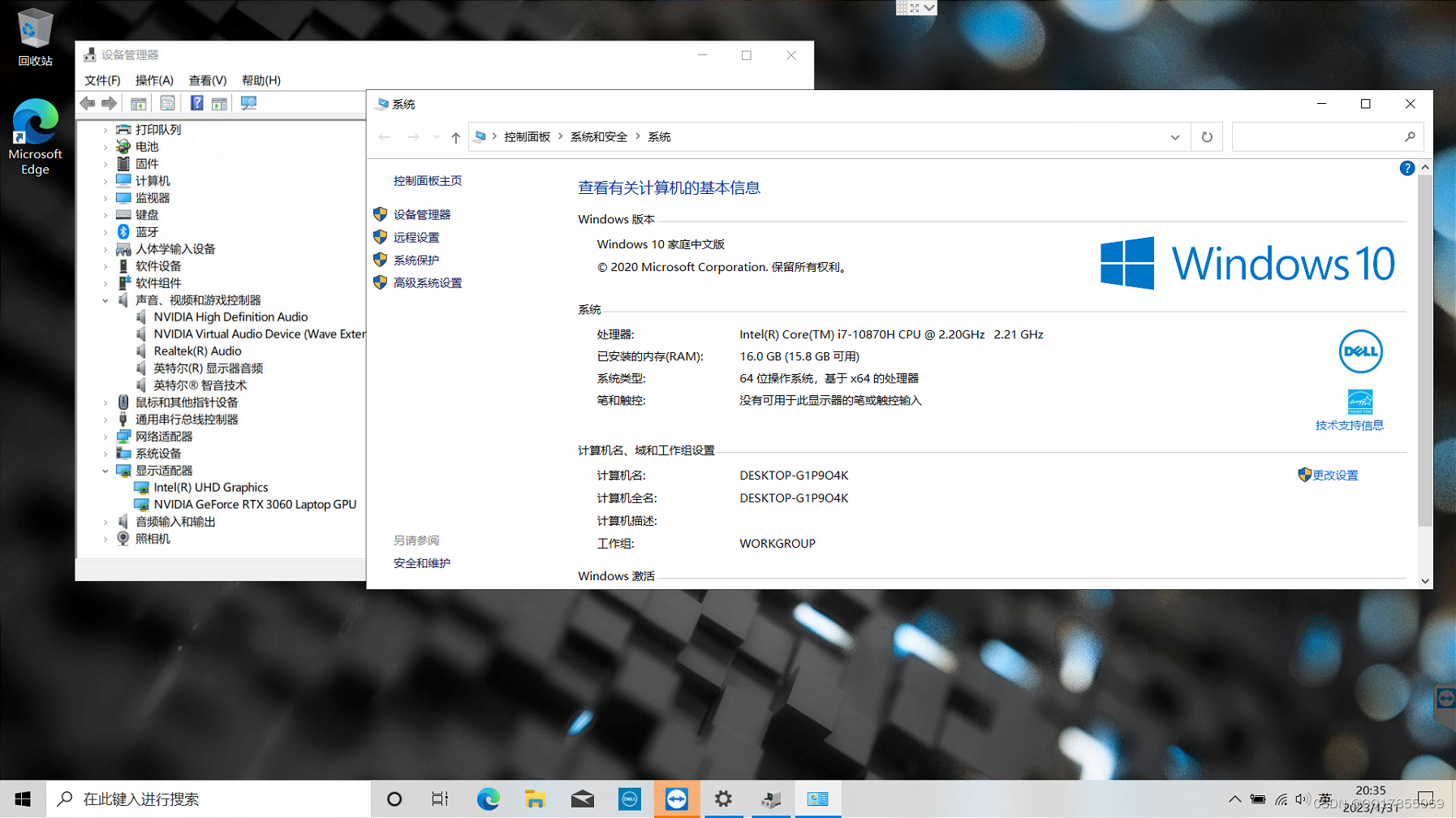
Task: Select 英特尔(R) 显示器音频 device
Action: (x=208, y=368)
